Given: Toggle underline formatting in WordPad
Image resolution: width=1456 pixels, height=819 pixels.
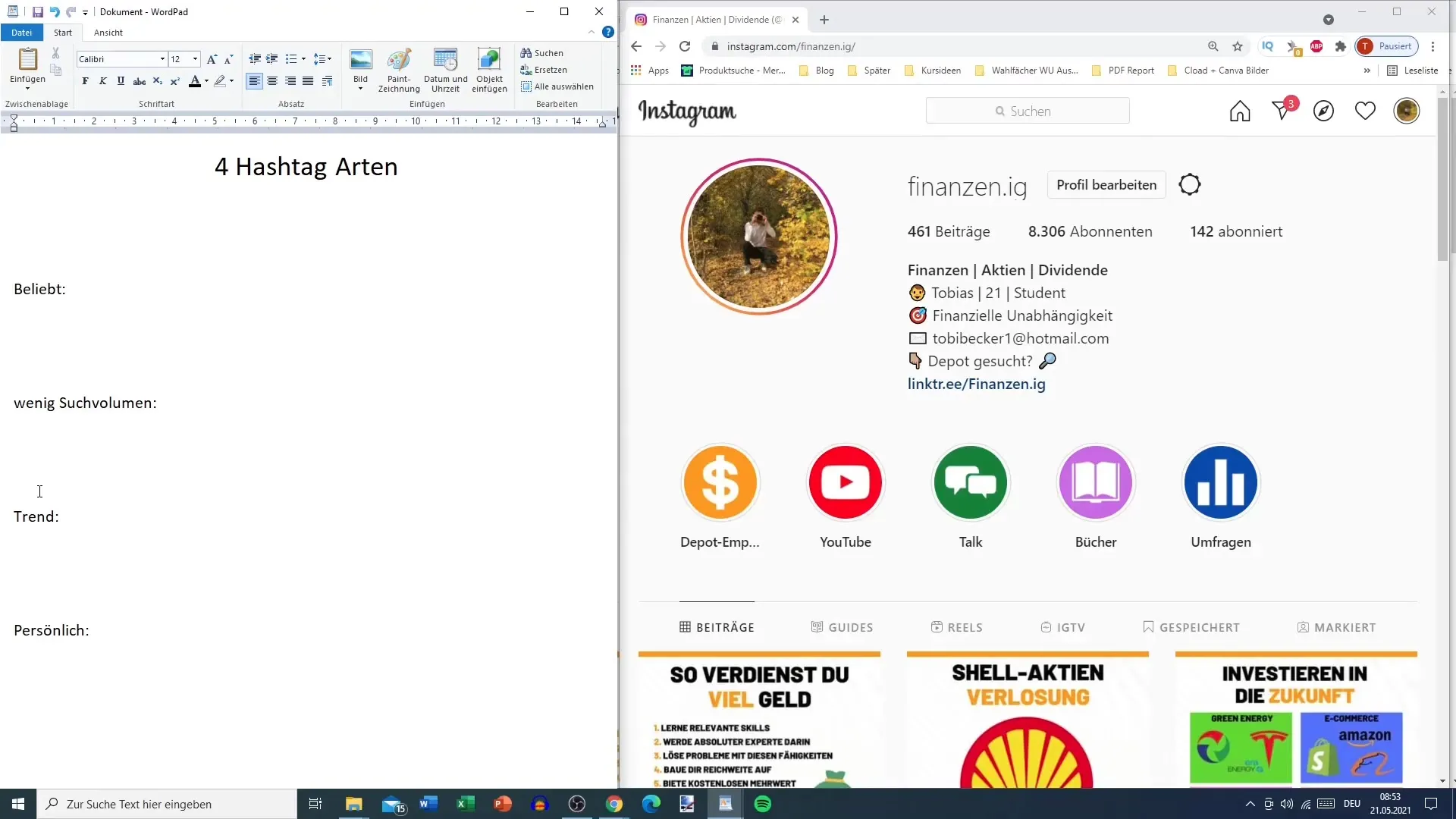Looking at the screenshot, I should click(x=121, y=81).
